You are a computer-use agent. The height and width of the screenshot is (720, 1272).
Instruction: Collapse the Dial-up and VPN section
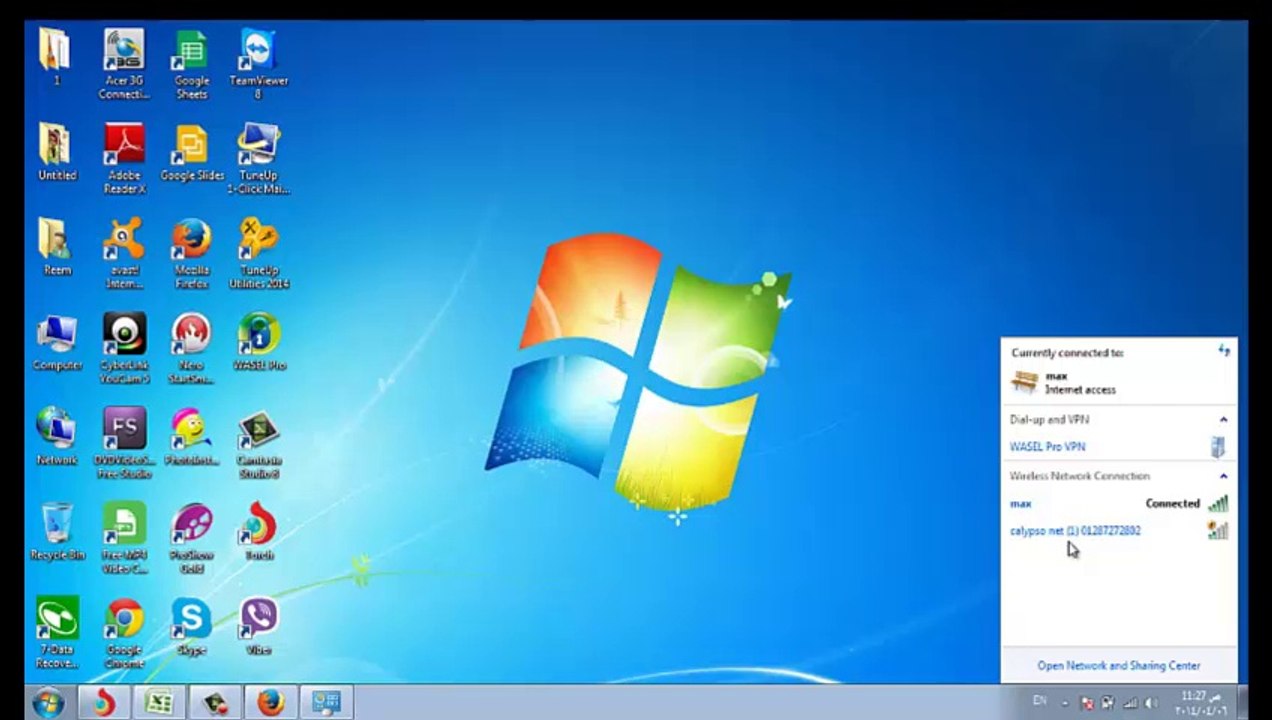pos(1223,420)
